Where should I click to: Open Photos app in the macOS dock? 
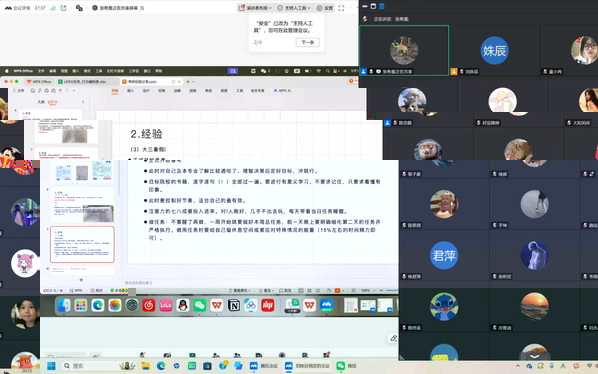pos(115,305)
